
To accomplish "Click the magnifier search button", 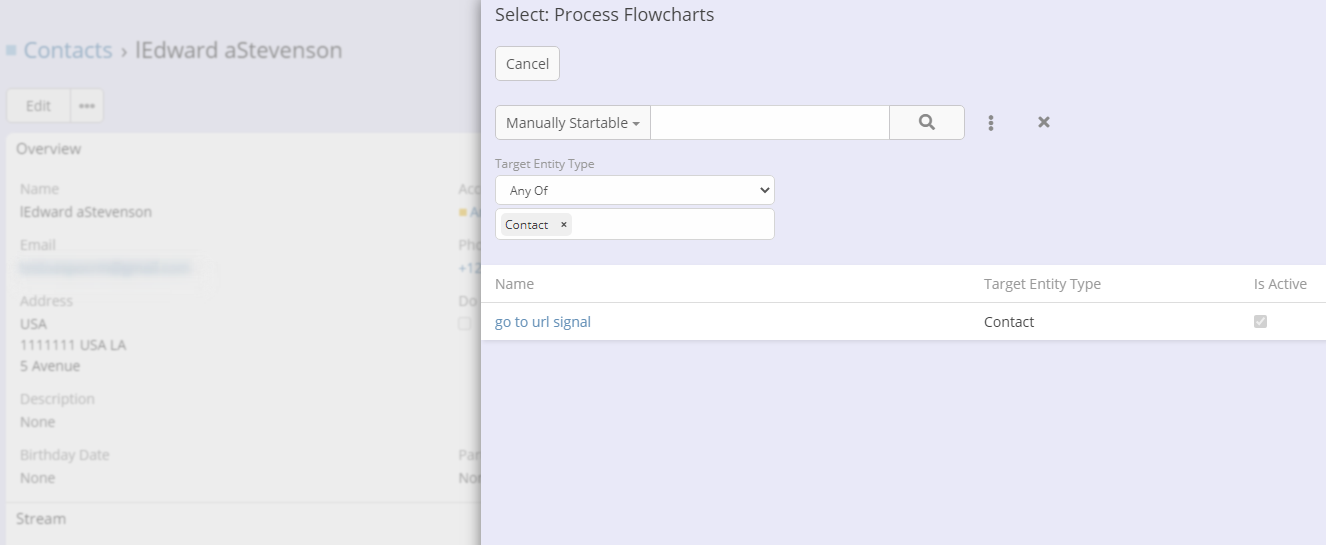I will pos(926,122).
